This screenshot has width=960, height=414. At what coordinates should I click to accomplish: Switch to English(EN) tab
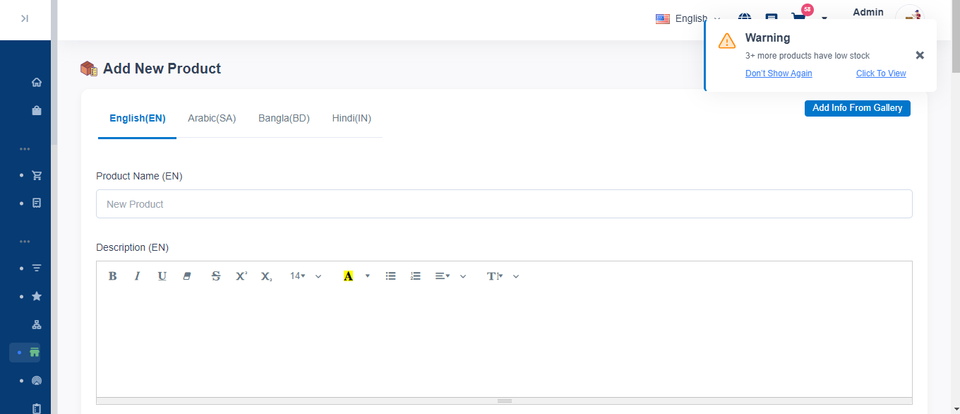(x=137, y=118)
